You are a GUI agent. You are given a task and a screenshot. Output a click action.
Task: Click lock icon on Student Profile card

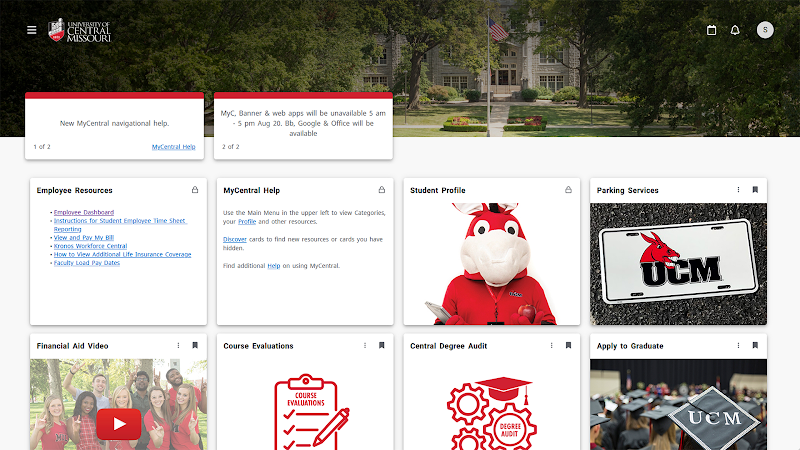(568, 190)
